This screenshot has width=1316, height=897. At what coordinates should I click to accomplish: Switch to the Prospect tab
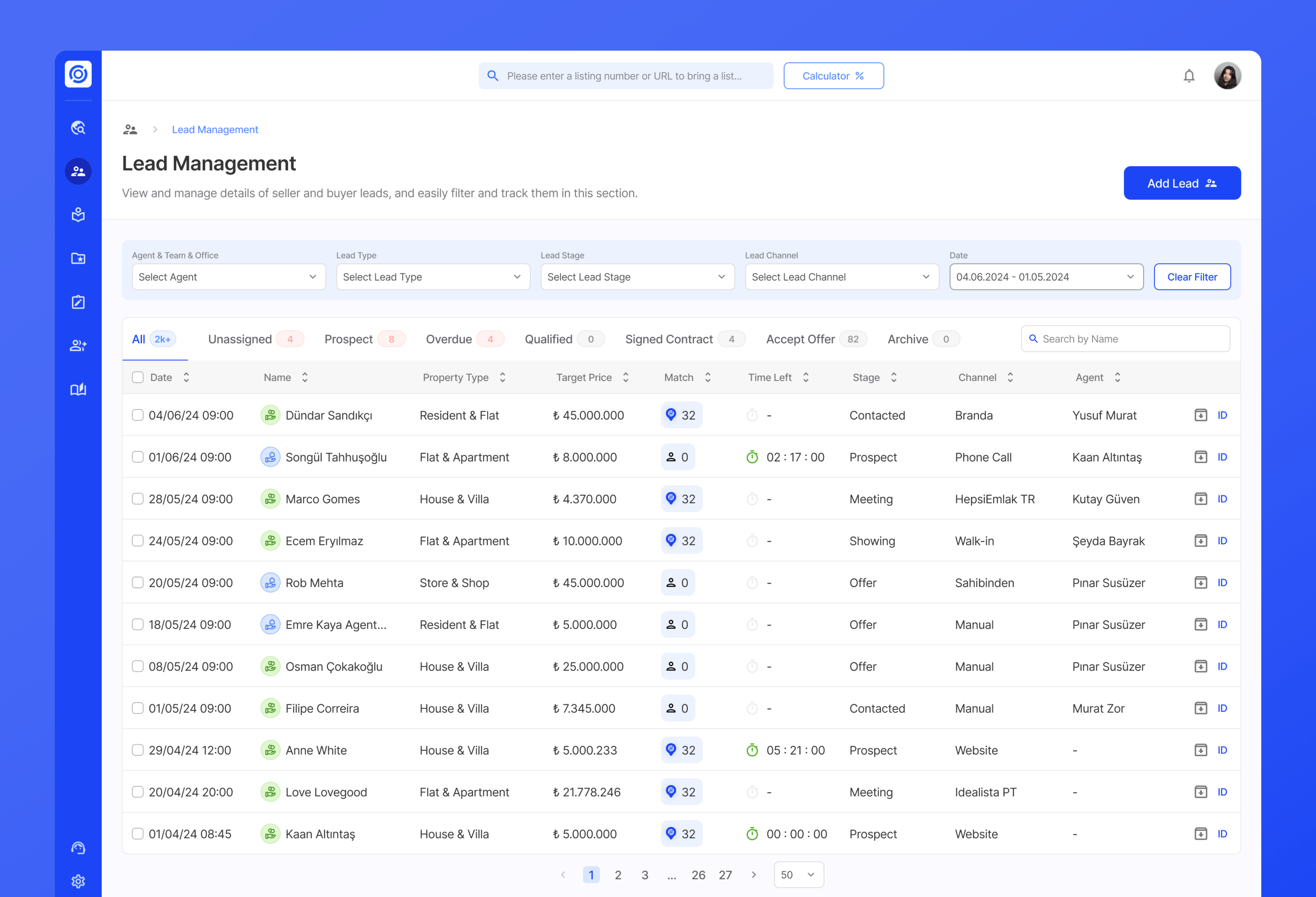[365, 339]
